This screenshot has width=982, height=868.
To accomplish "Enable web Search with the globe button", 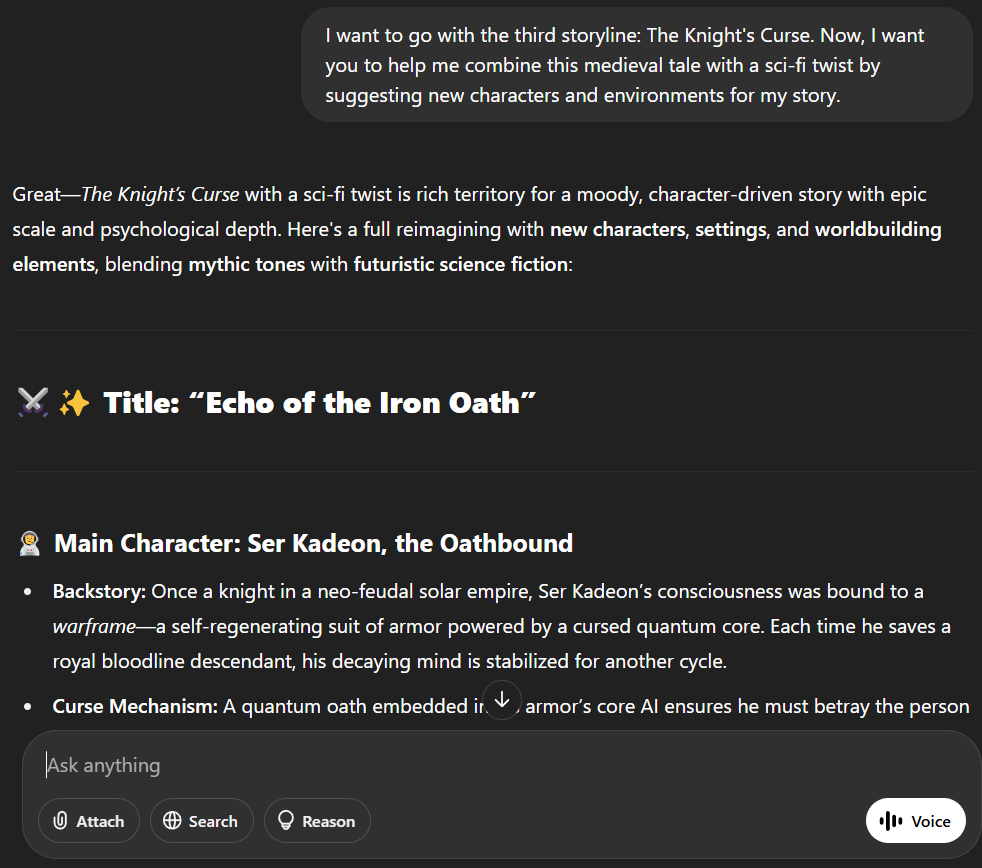I will tap(201, 821).
